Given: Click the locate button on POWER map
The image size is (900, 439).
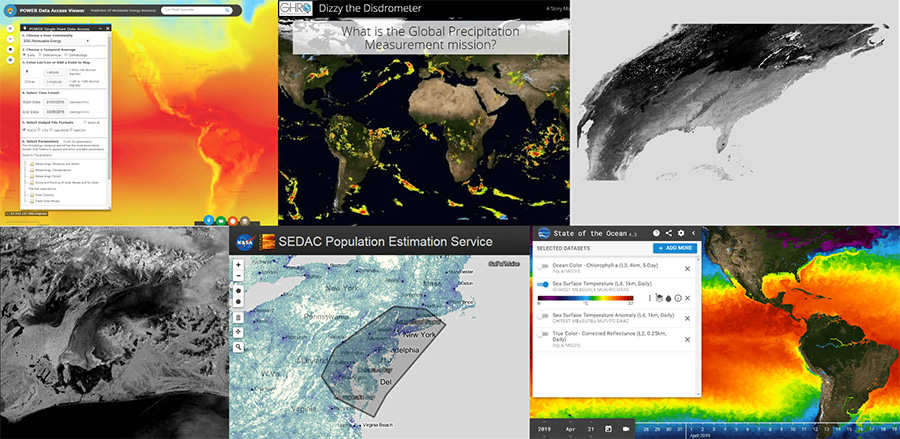Looking at the screenshot, I should (x=10, y=60).
